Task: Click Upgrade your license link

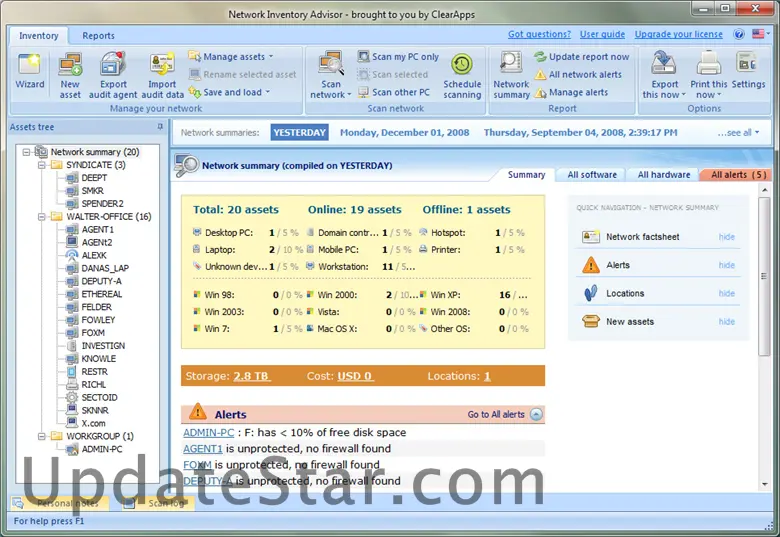Action: [x=679, y=34]
